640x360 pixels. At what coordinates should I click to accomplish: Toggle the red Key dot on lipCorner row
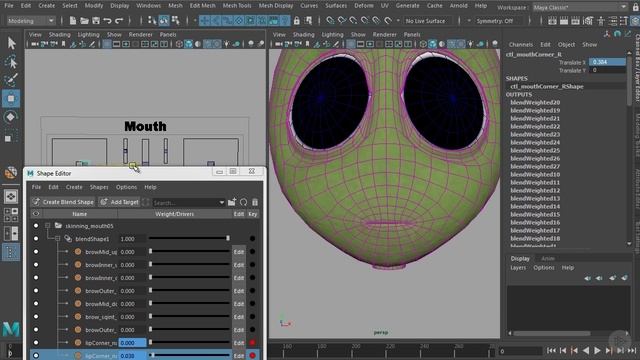click(252, 343)
